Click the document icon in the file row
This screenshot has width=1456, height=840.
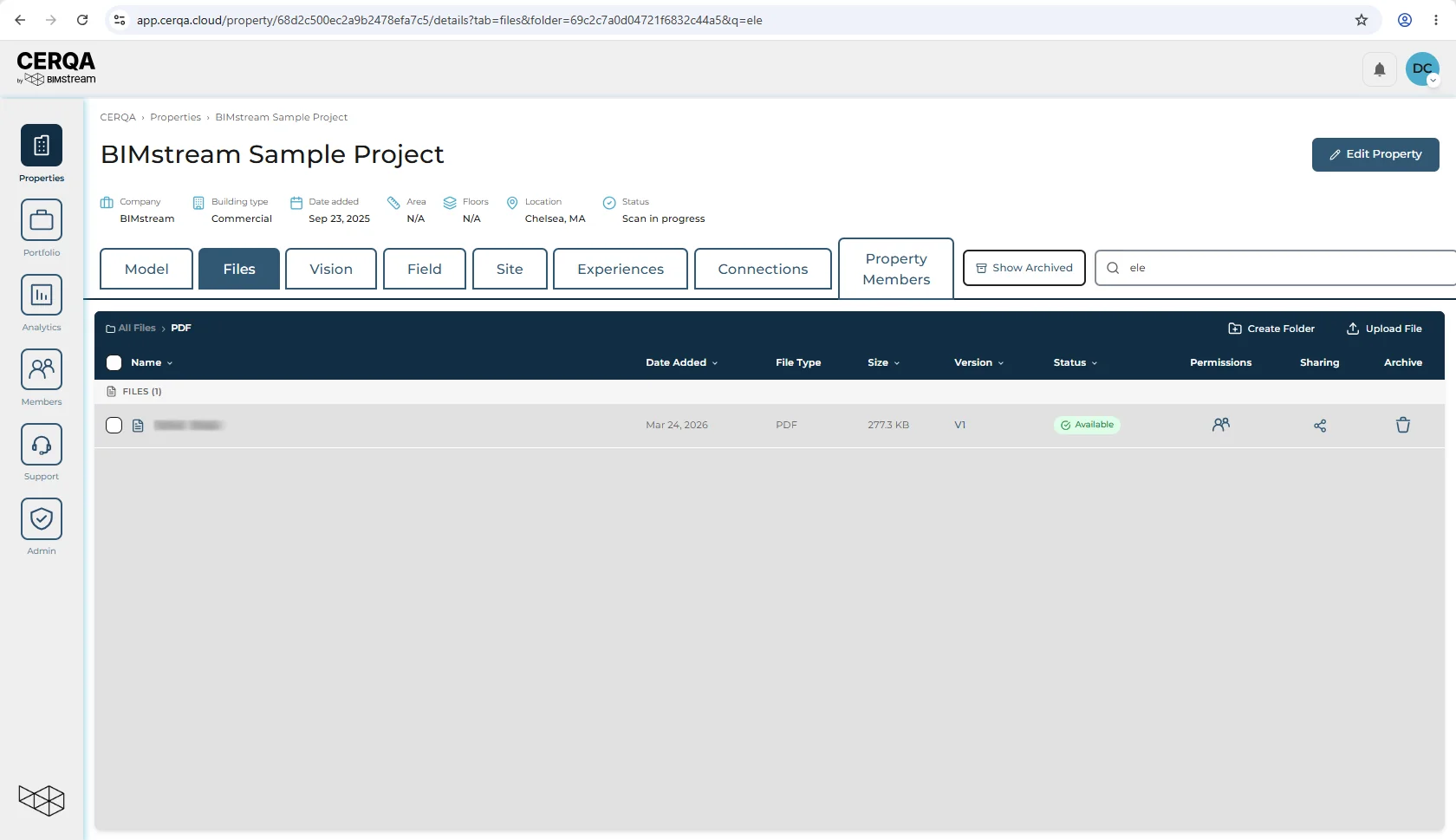coord(138,426)
